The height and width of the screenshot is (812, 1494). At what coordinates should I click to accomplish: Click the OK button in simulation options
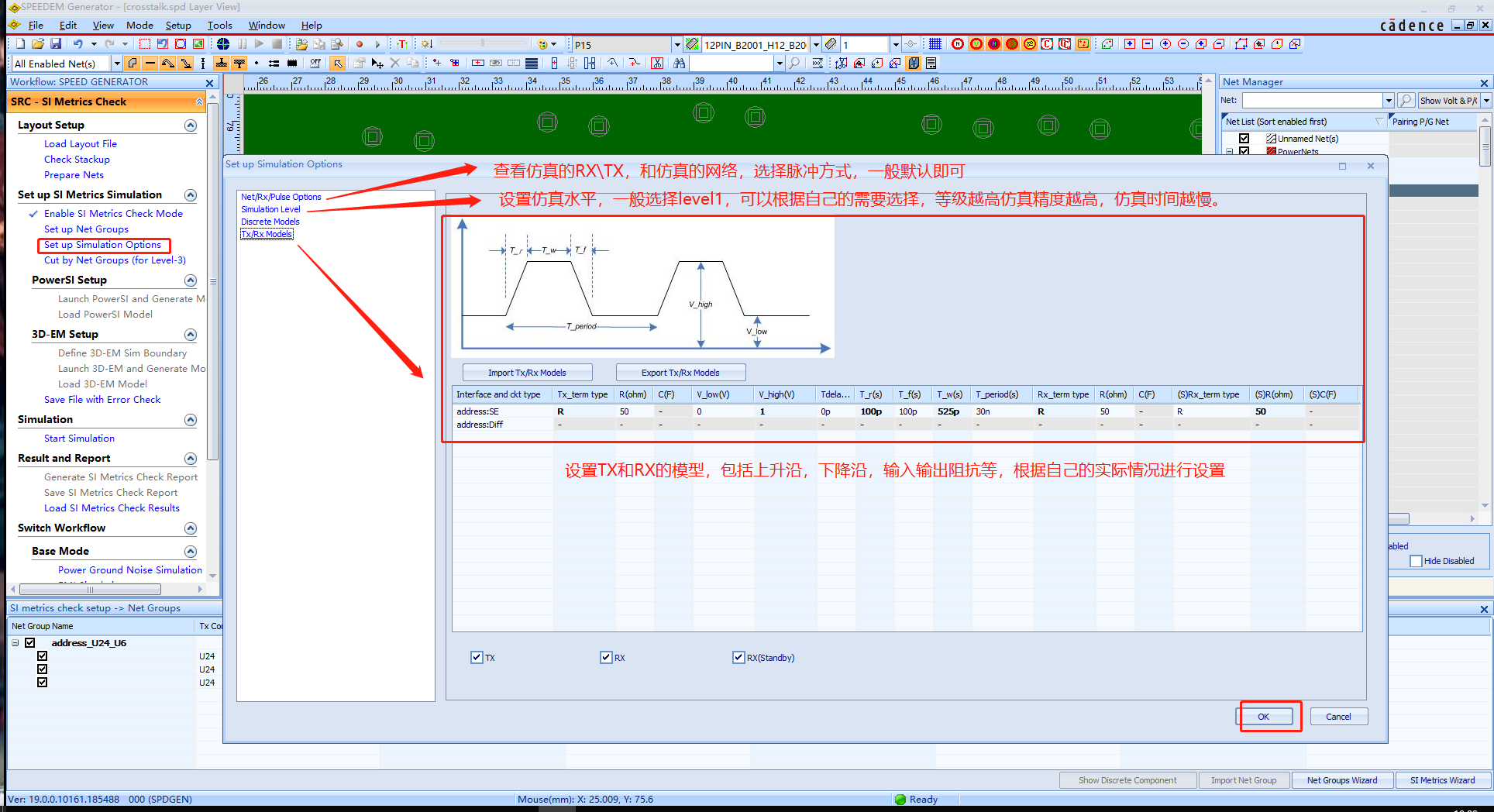click(1264, 717)
